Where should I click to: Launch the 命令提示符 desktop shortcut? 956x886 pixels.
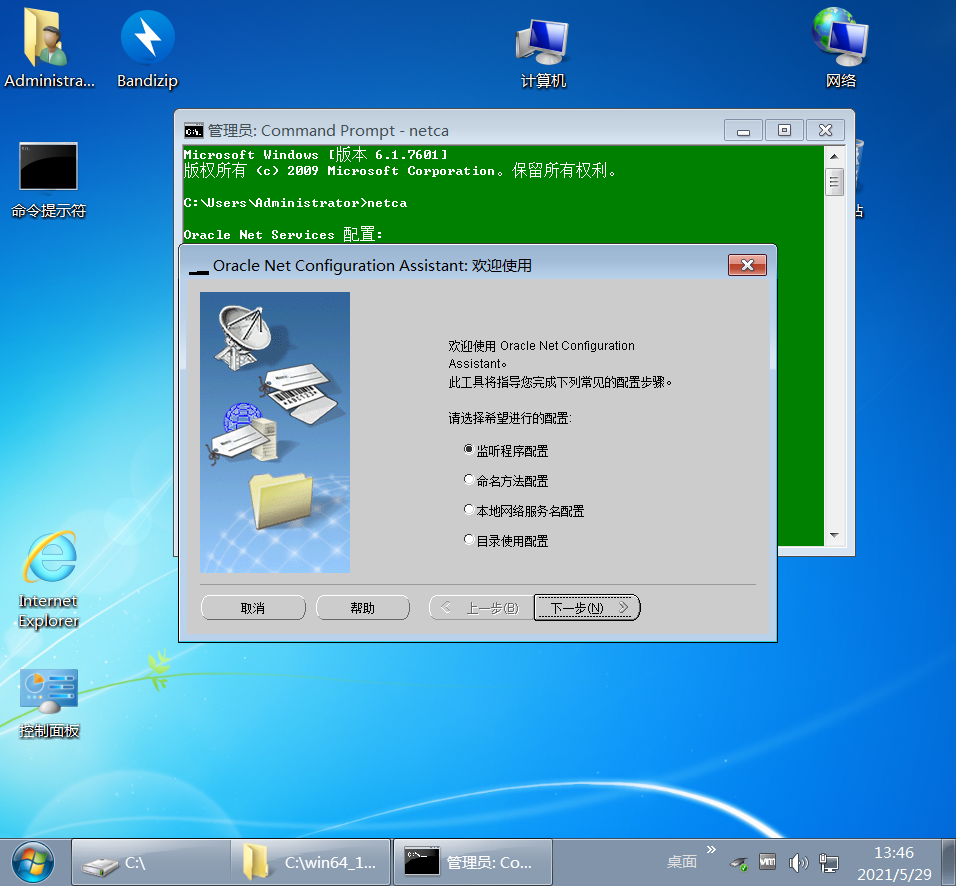[x=47, y=166]
